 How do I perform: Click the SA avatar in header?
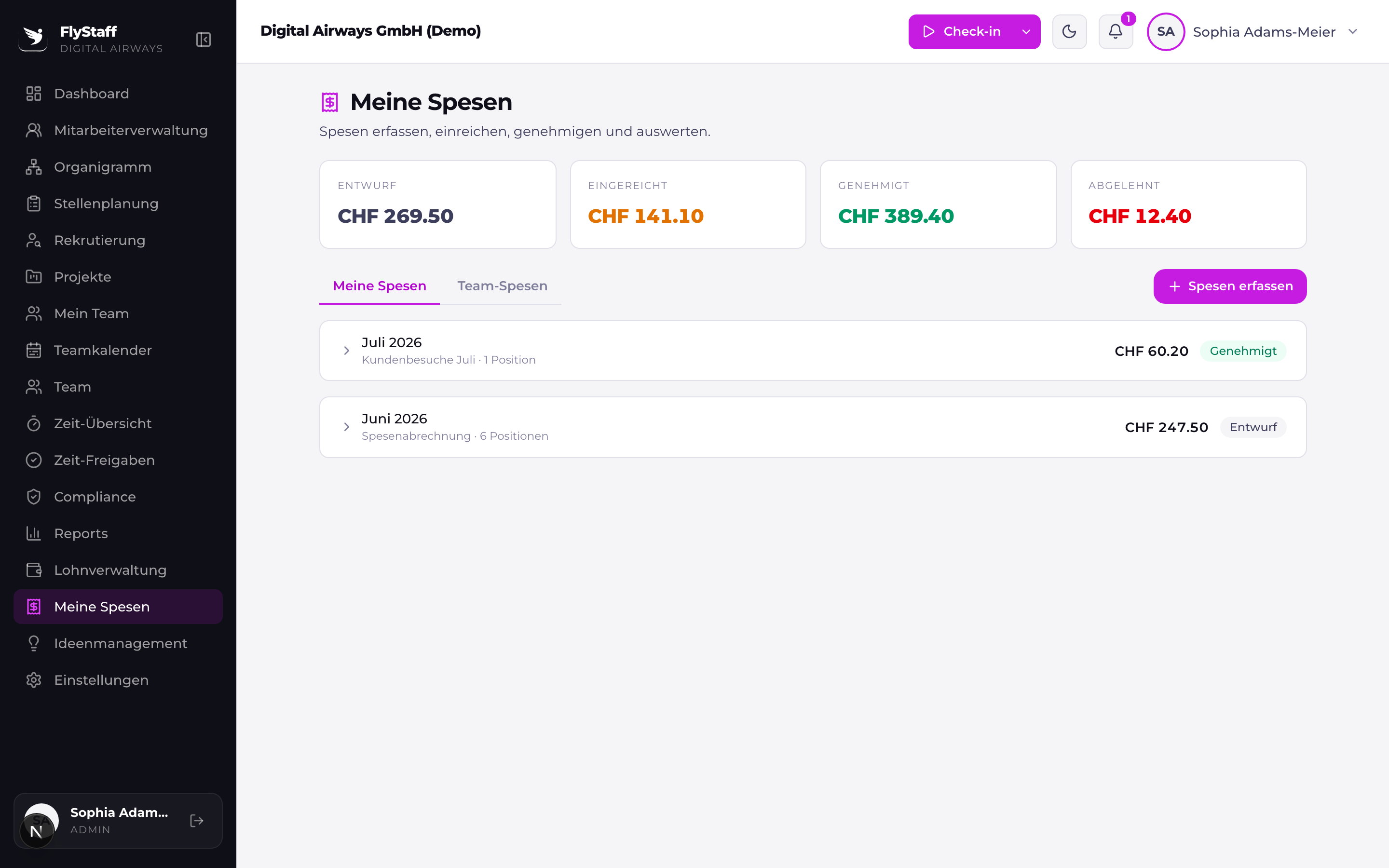[1165, 31]
